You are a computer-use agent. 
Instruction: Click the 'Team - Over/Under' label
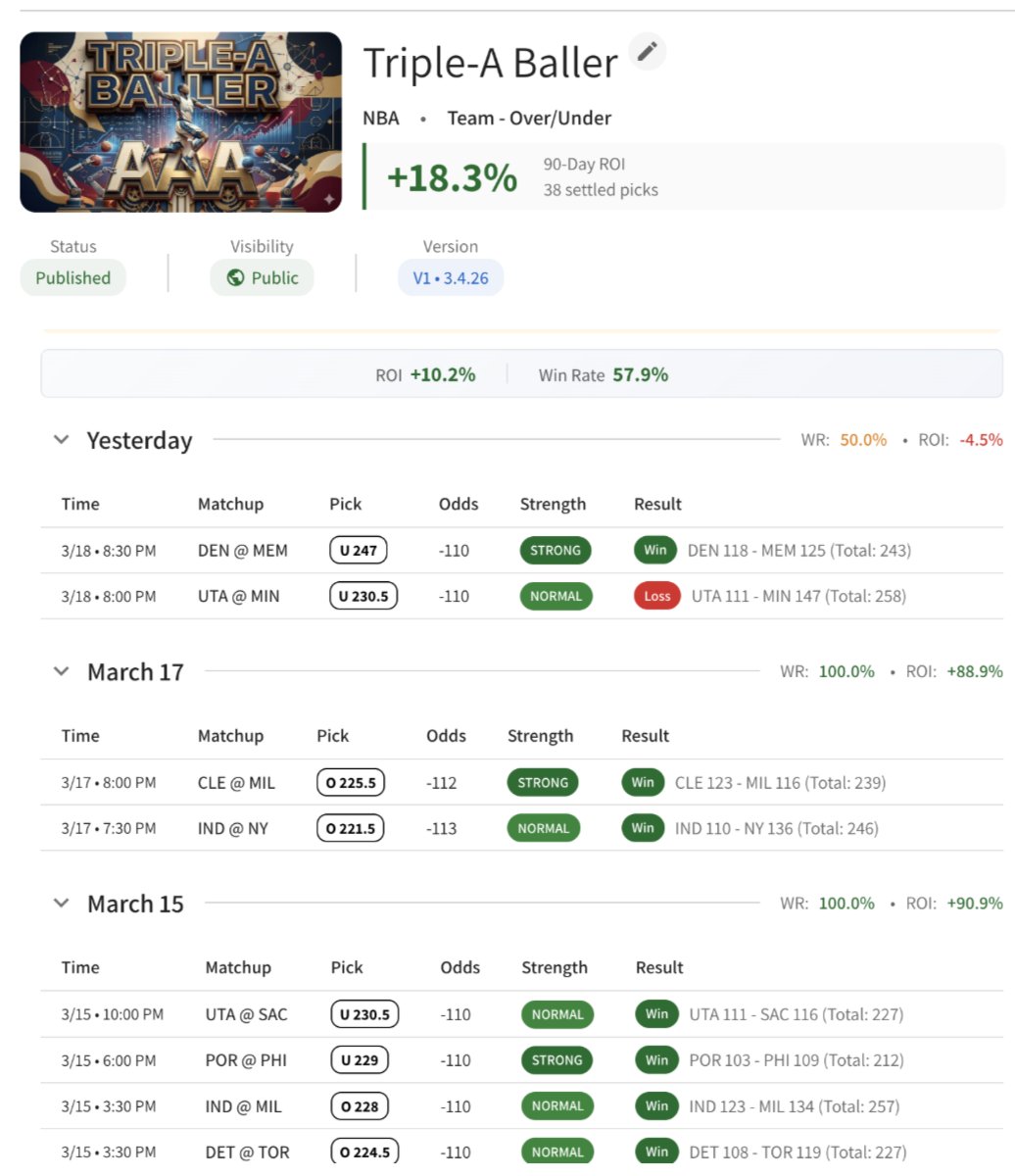(529, 118)
